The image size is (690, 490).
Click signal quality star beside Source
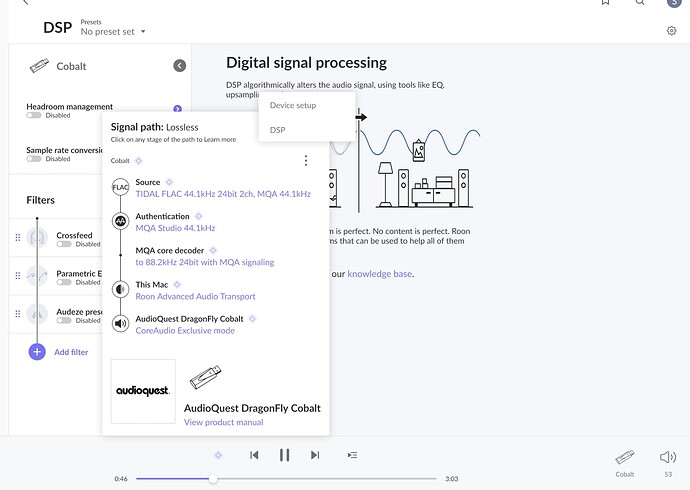click(x=169, y=182)
